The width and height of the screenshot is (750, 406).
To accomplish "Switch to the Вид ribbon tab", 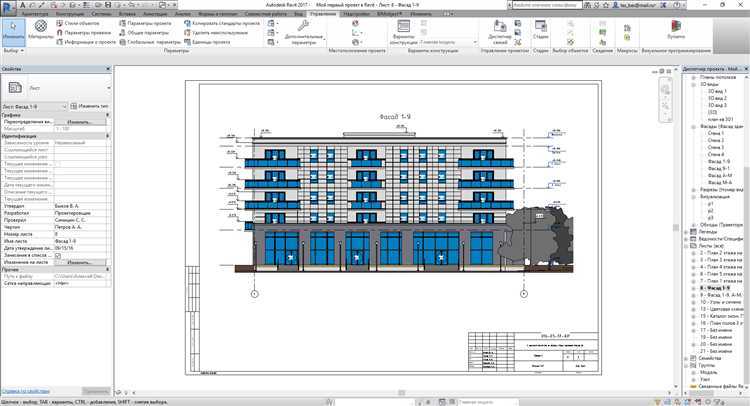I will [x=298, y=14].
